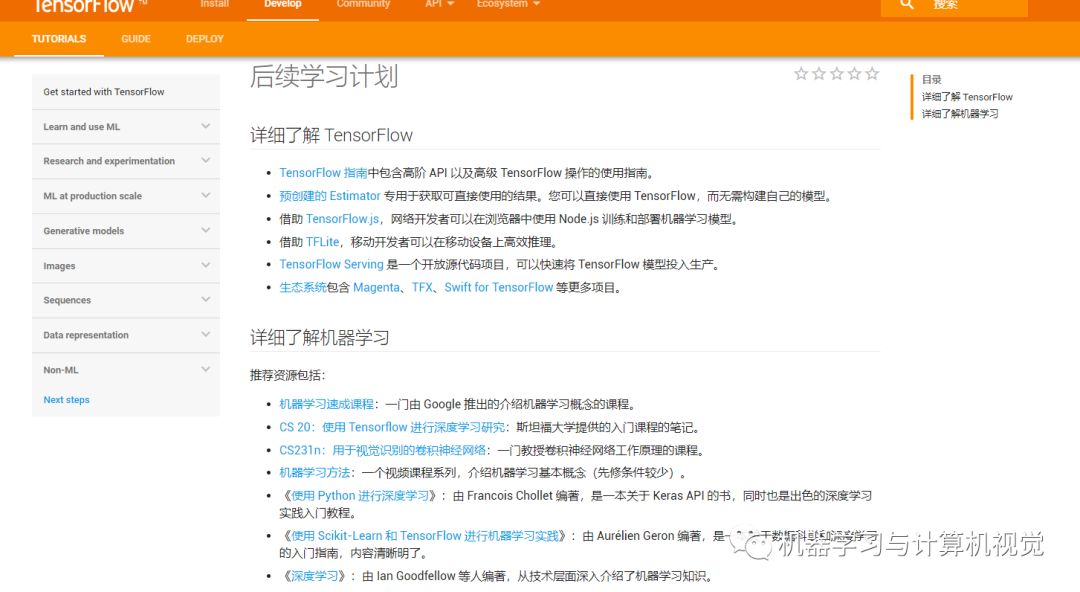Switch to the GUIDE tab
1080x592 pixels.
[136, 39]
